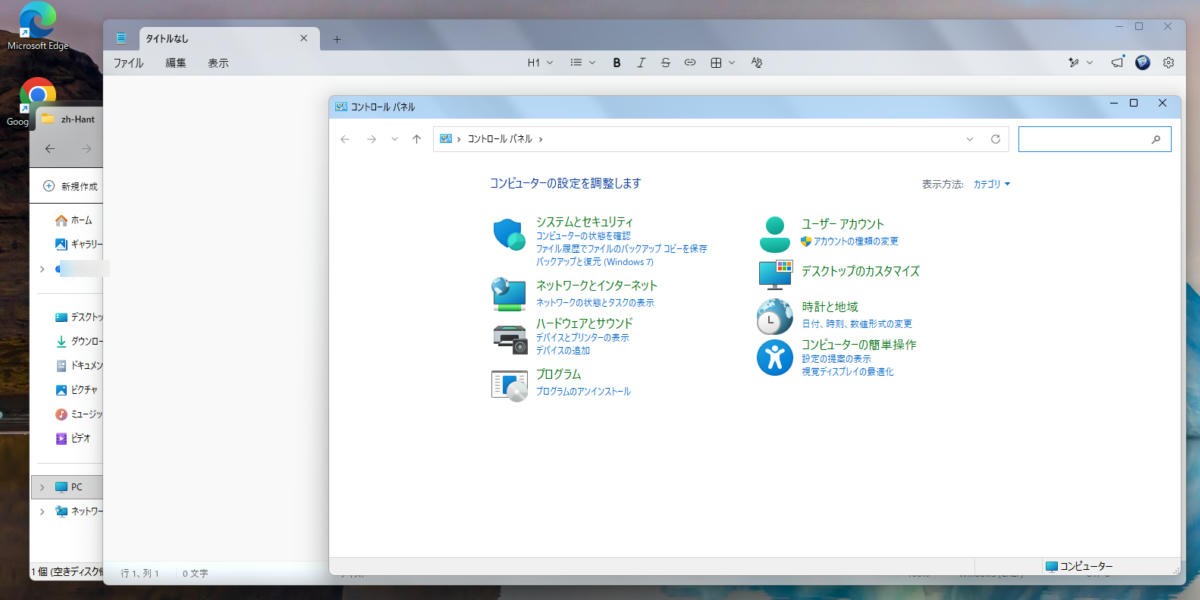Viewport: 1200px width, 600px height.
Task: Open Copilot rewrite dropdown in Notepad
Action: point(1080,63)
